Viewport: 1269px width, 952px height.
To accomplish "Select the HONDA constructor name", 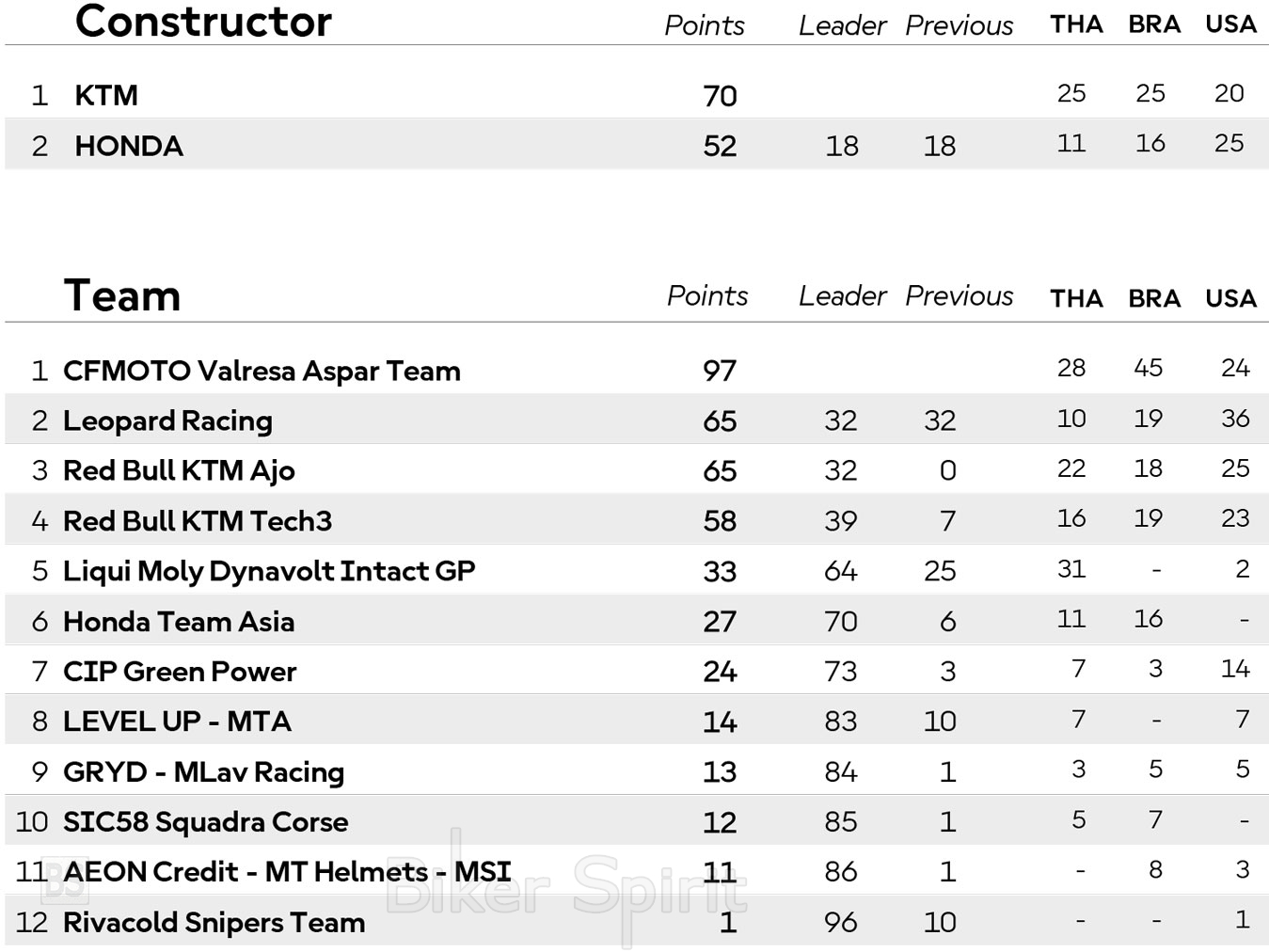I will (129, 146).
